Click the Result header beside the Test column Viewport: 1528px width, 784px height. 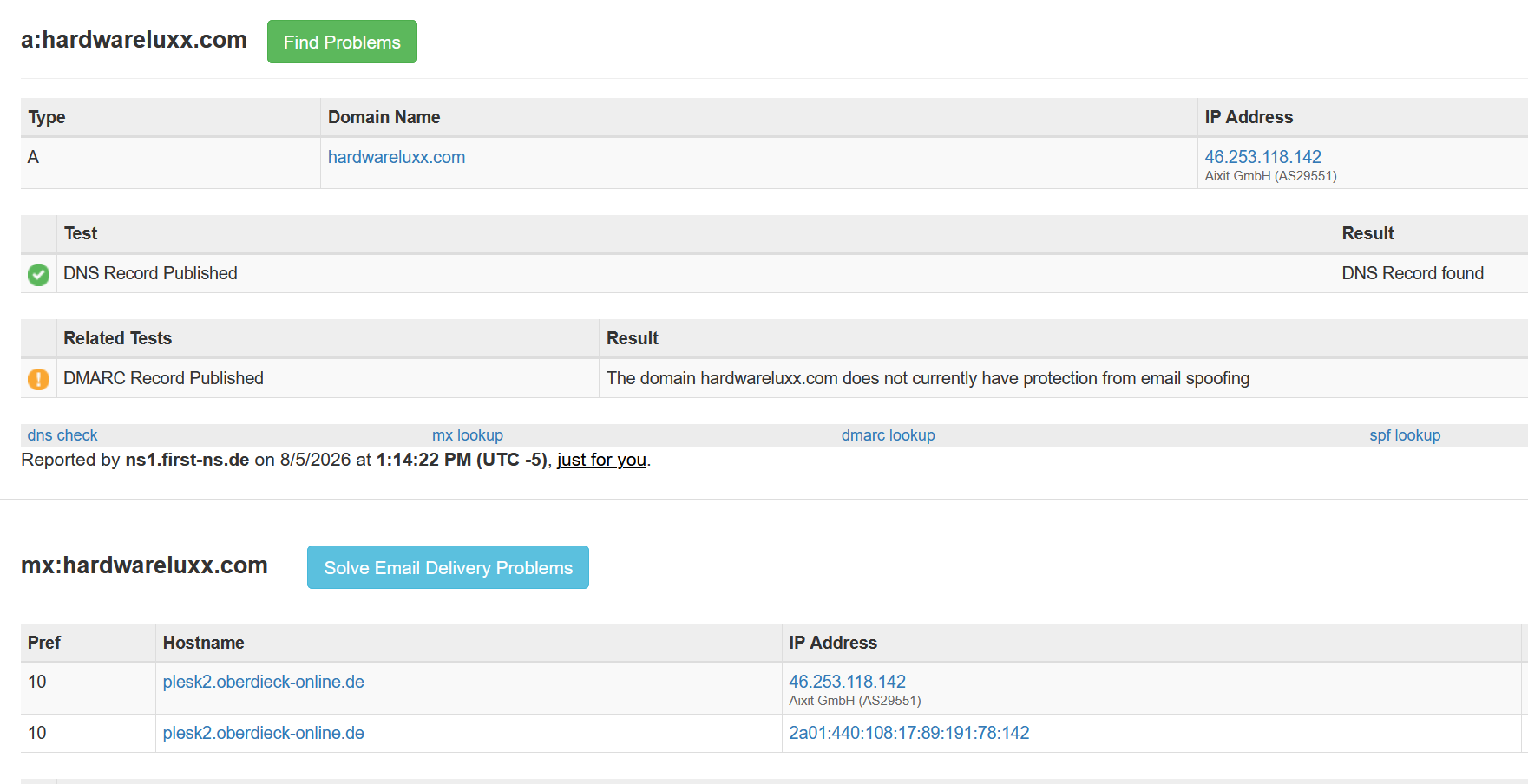coord(1367,233)
